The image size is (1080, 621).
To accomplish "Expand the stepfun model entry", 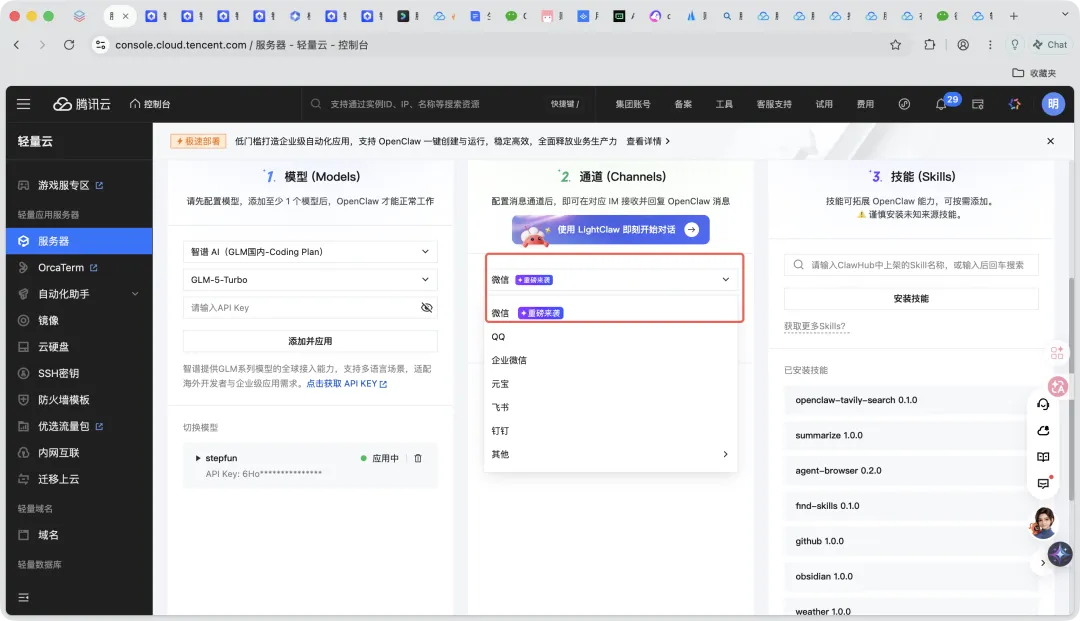I will pos(198,458).
